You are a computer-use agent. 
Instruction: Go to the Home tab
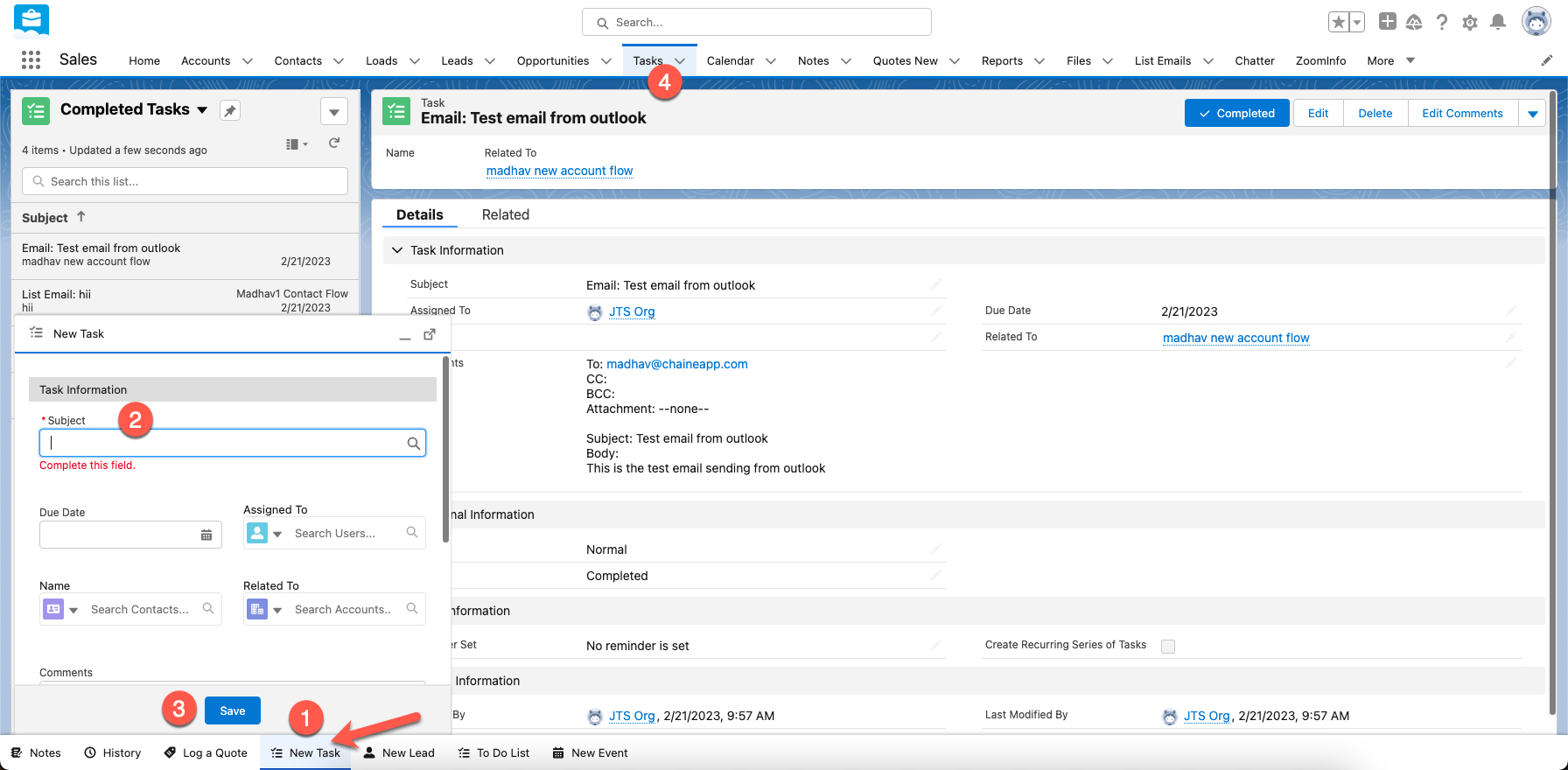tap(144, 60)
